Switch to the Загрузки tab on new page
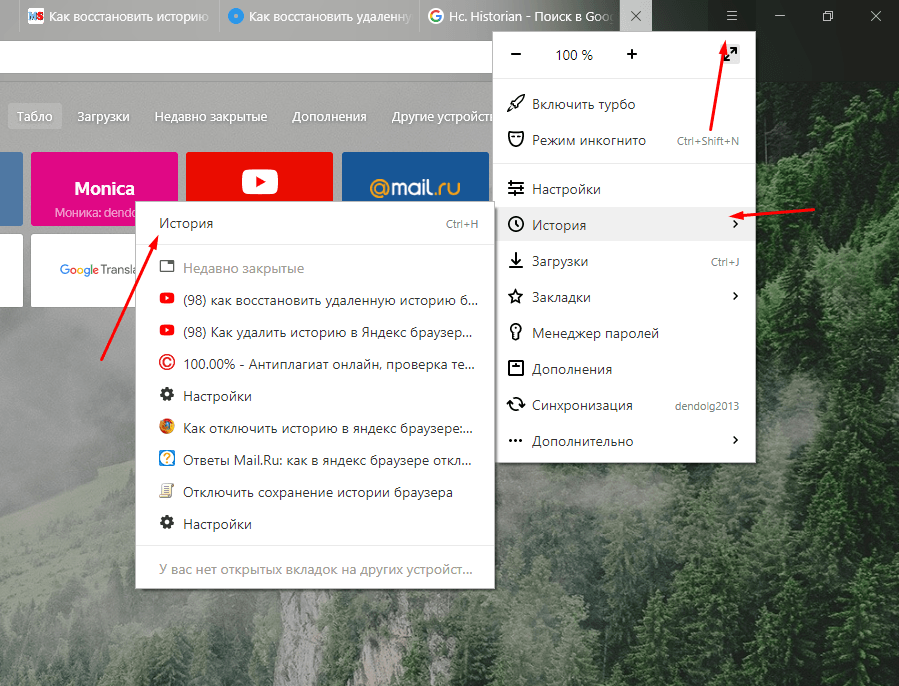Viewport: 899px width, 686px height. [x=103, y=116]
